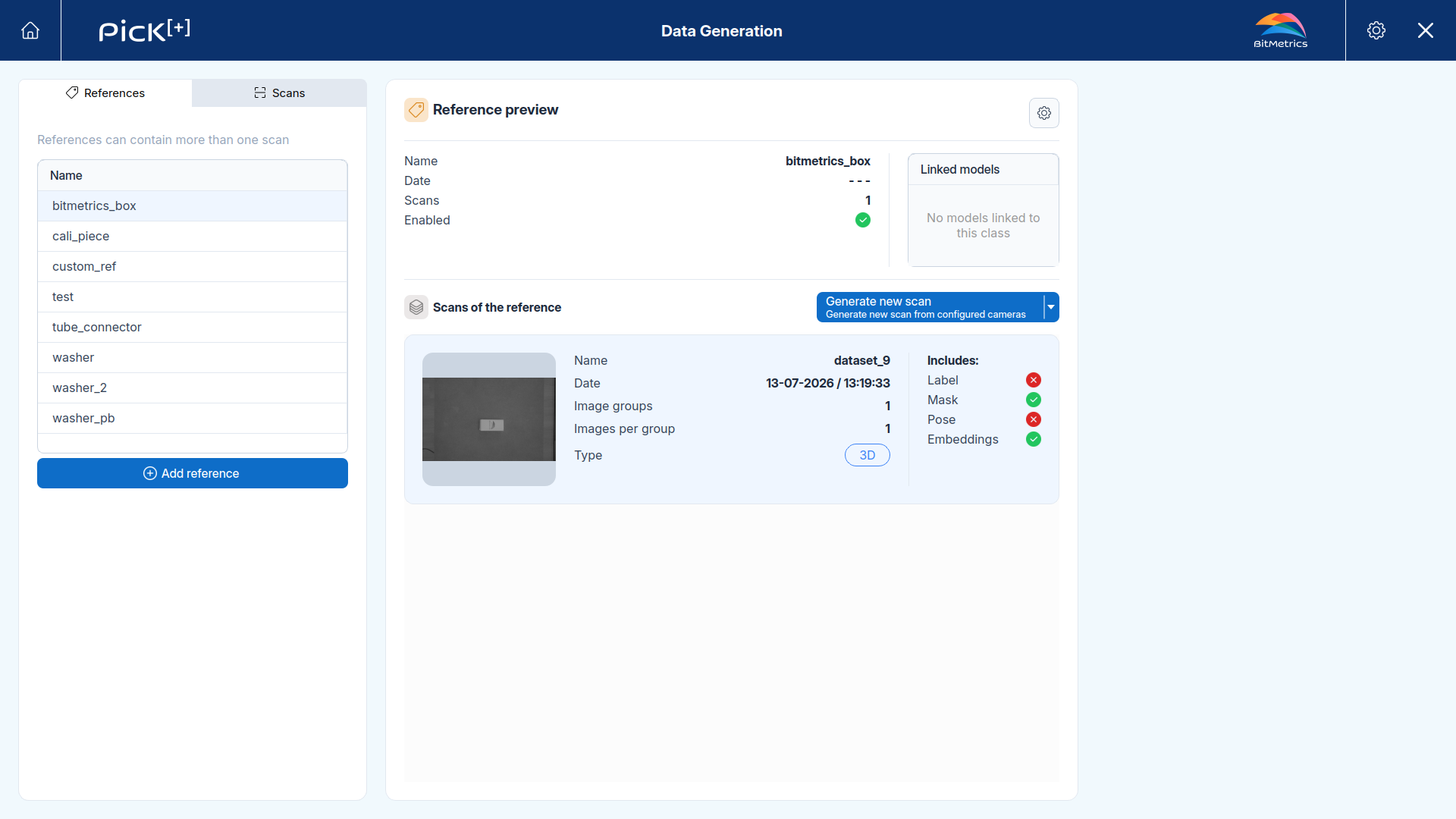Screen dimensions: 1456x819
Task: Click the orange reference tag icon
Action: click(416, 110)
